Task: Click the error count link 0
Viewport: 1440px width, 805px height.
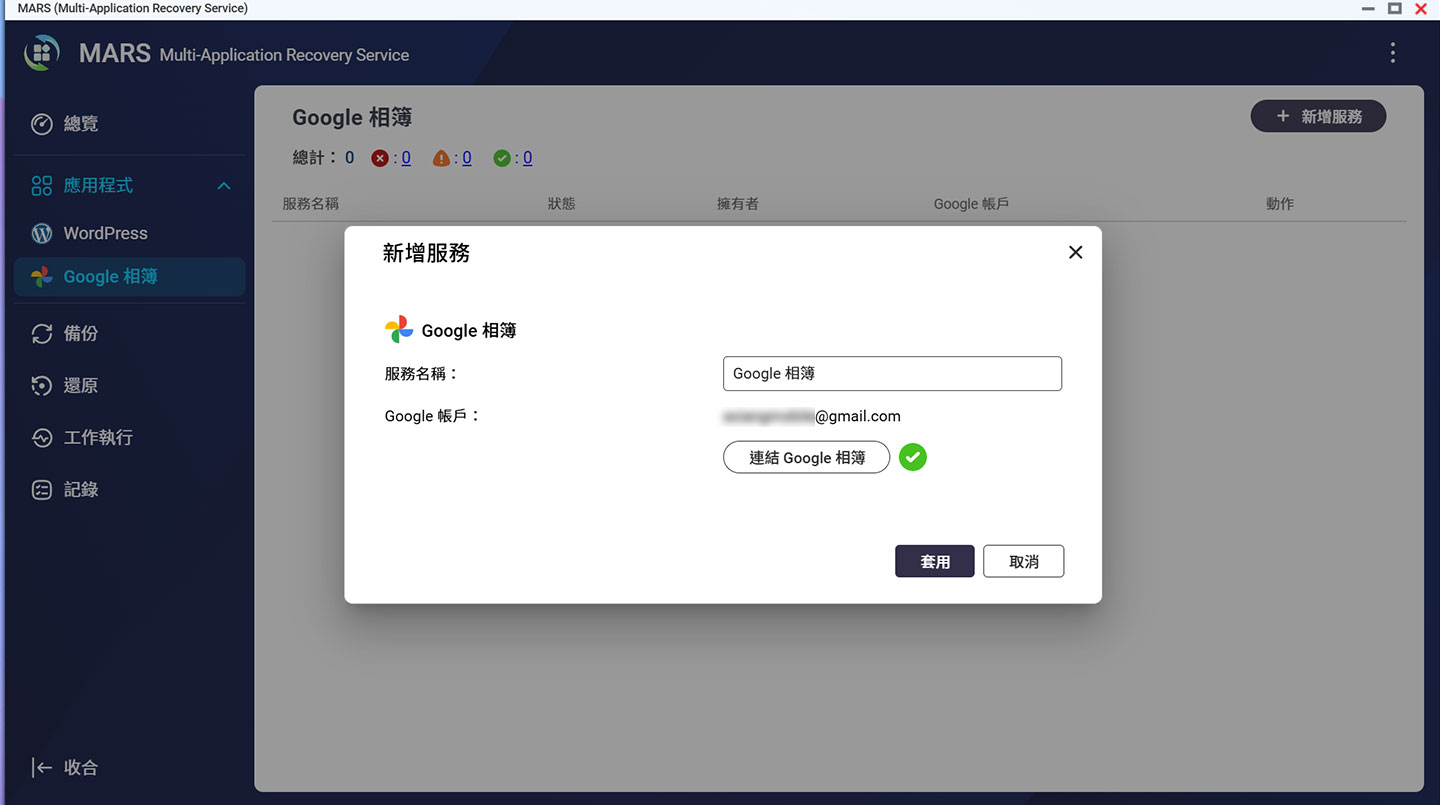Action: pyautogui.click(x=406, y=158)
